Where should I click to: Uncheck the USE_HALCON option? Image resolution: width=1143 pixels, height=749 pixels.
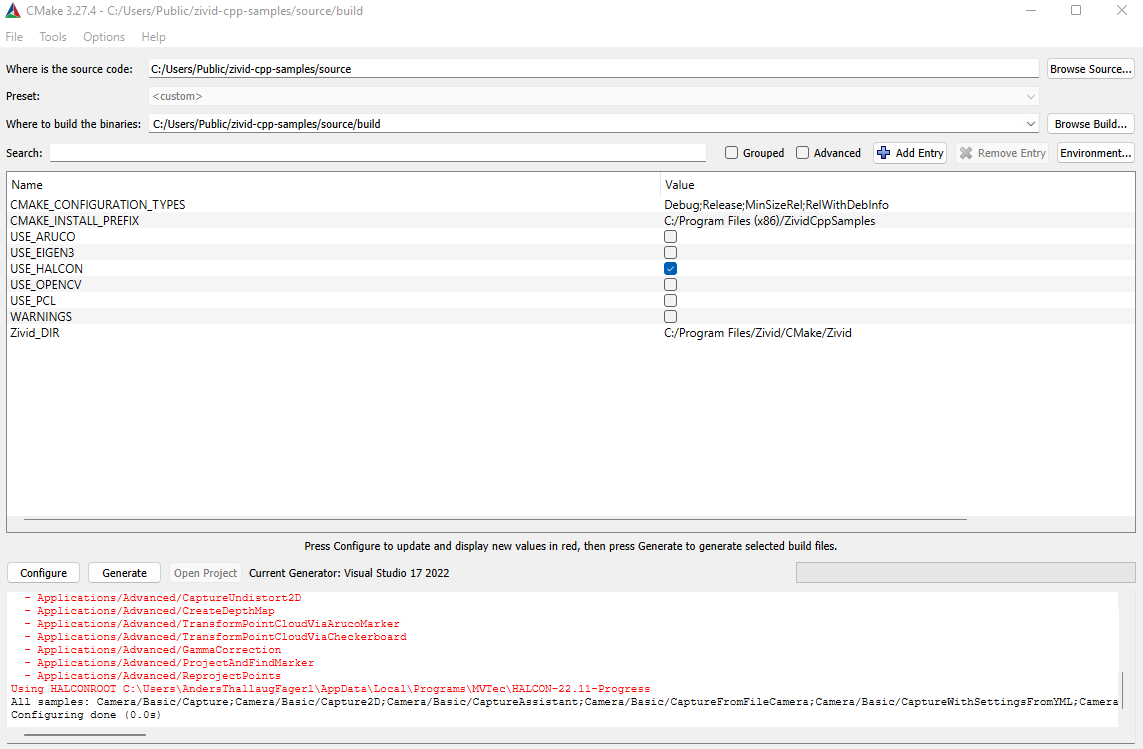click(x=670, y=269)
